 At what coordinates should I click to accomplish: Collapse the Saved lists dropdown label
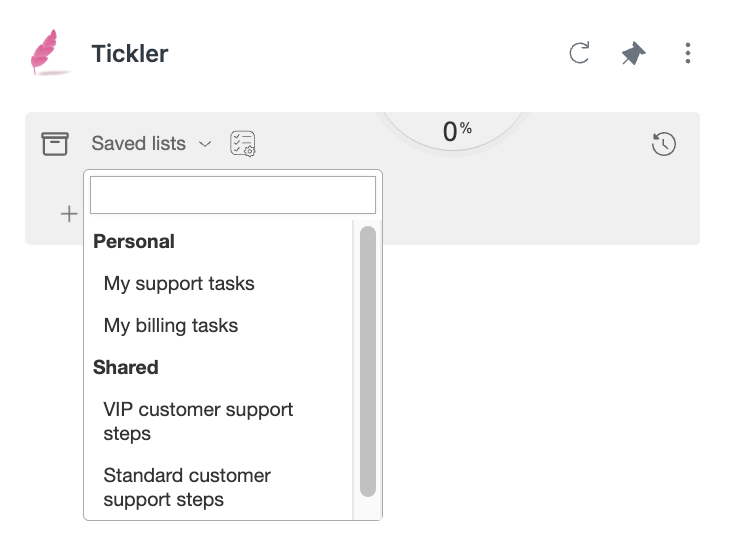tap(139, 143)
